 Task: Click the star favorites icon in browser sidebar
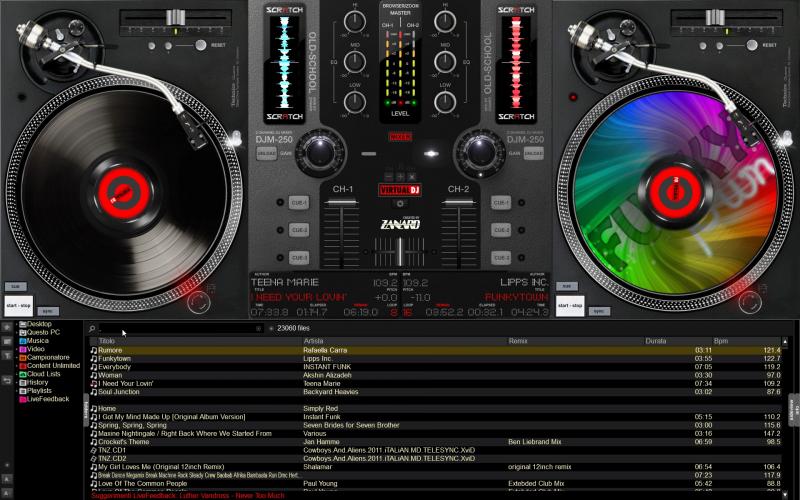click(x=7, y=327)
